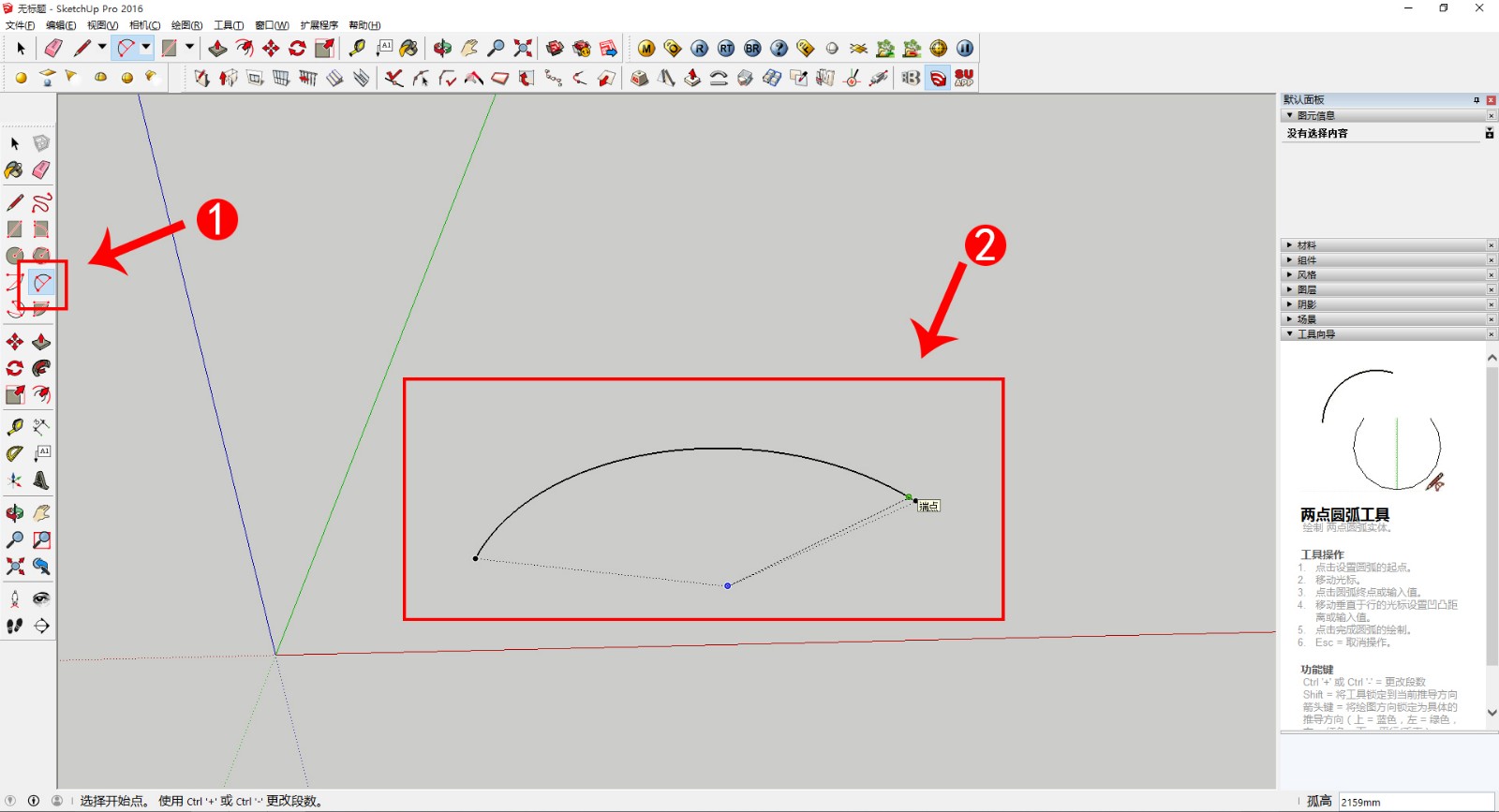Screen dimensions: 1499x812
Task: Activate the Orbit tool in top toolbar
Action: point(442,48)
